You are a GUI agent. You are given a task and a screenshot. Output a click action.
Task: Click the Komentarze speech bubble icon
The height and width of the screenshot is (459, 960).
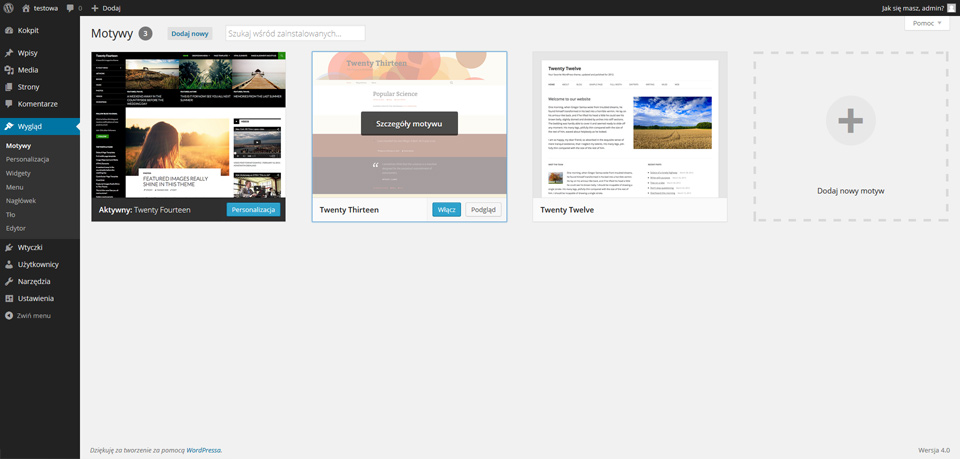[x=9, y=104]
